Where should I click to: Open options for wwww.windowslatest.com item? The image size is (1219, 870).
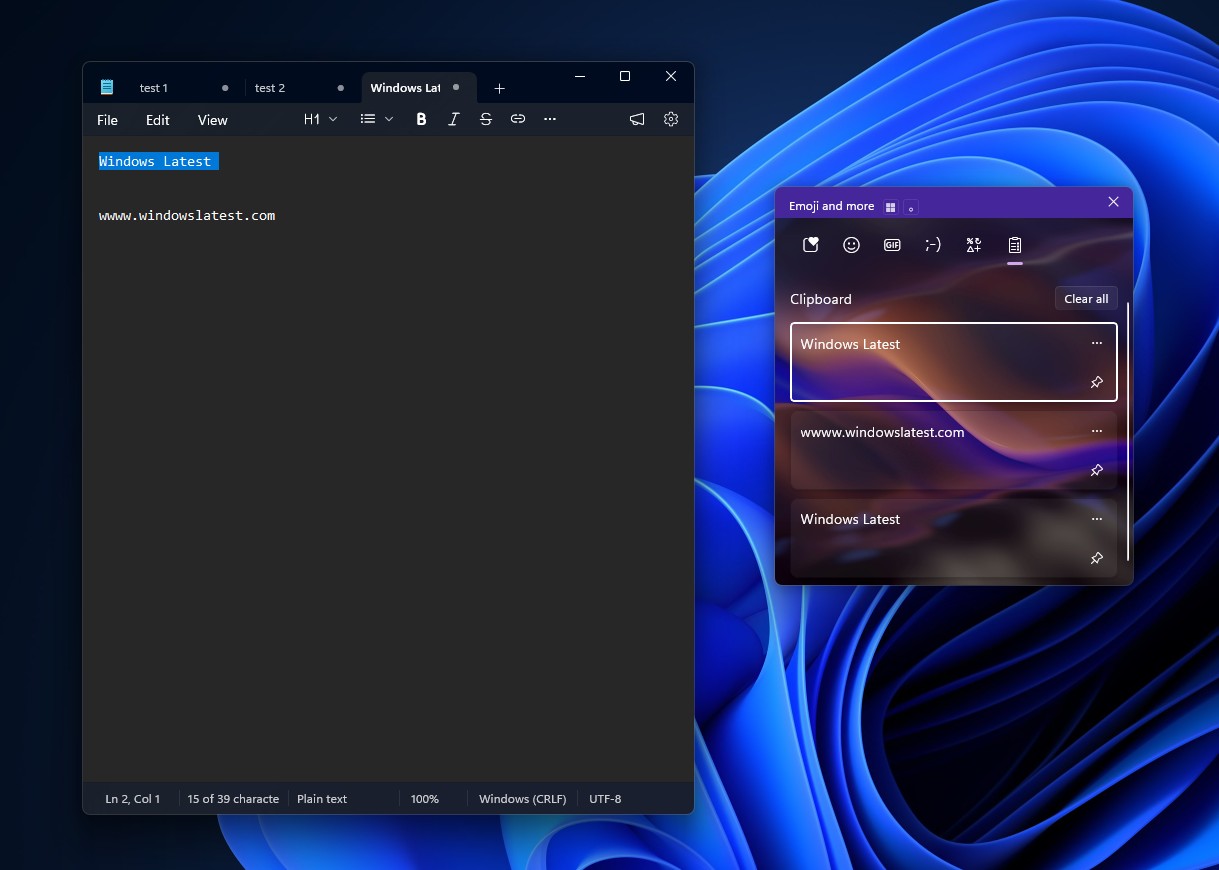[1097, 432]
